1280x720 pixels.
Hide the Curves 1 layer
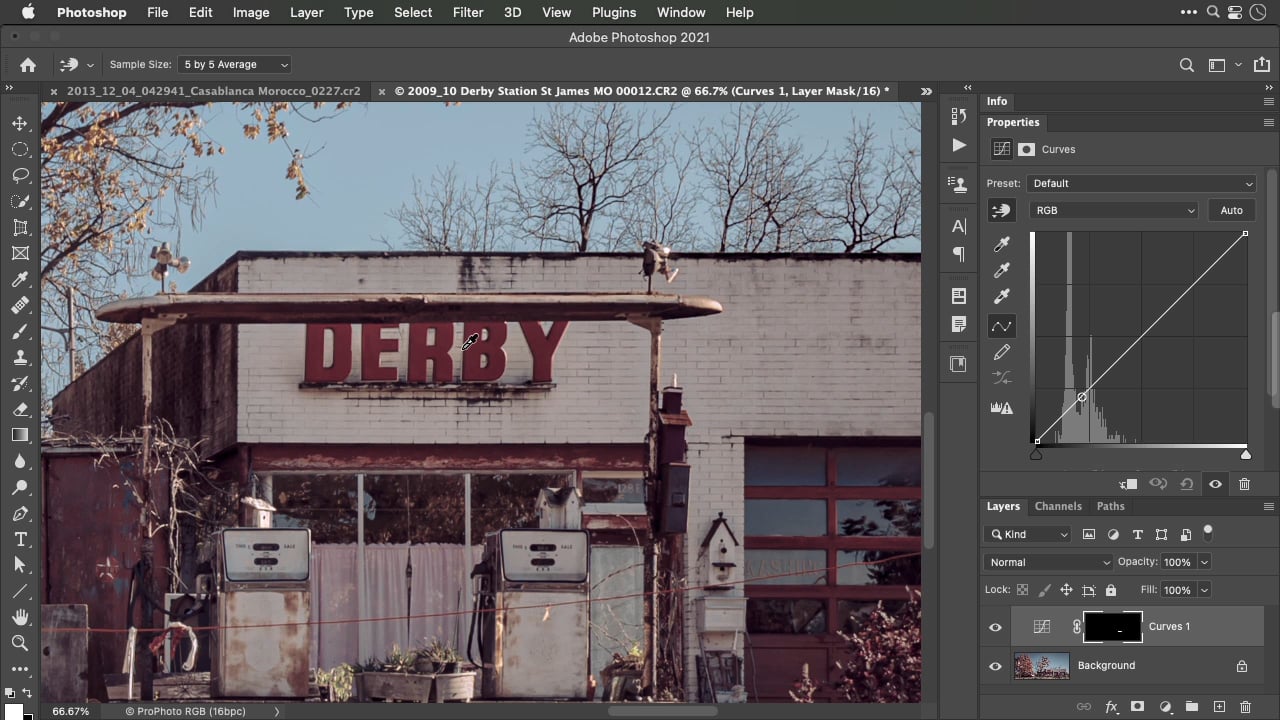tap(995, 627)
